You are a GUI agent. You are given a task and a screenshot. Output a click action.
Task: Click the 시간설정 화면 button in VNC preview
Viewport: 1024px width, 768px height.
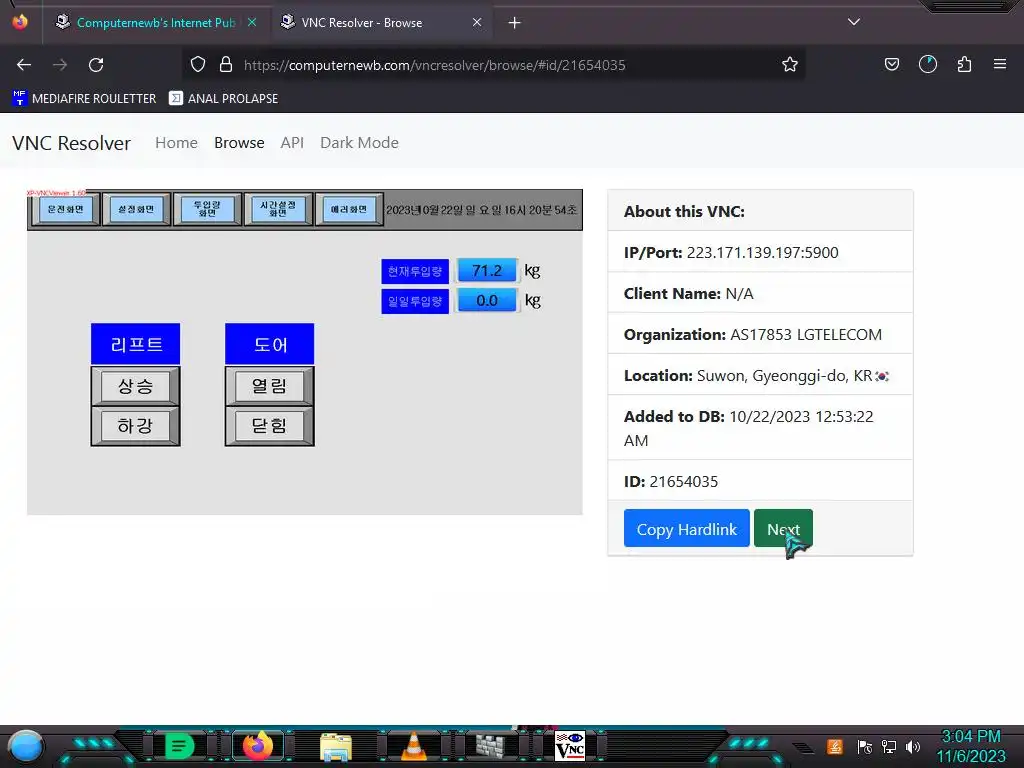278,209
